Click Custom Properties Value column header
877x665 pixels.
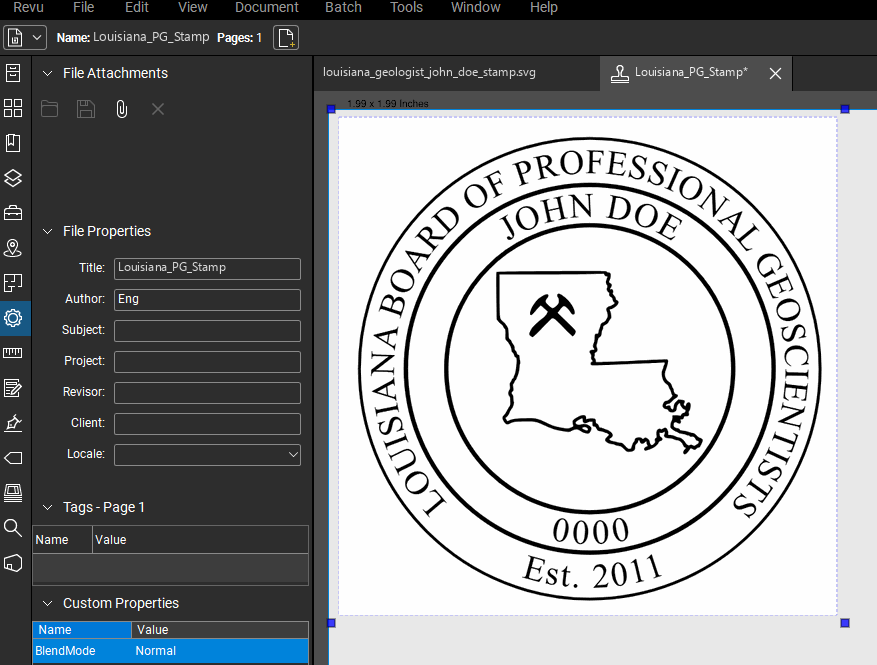coord(220,630)
